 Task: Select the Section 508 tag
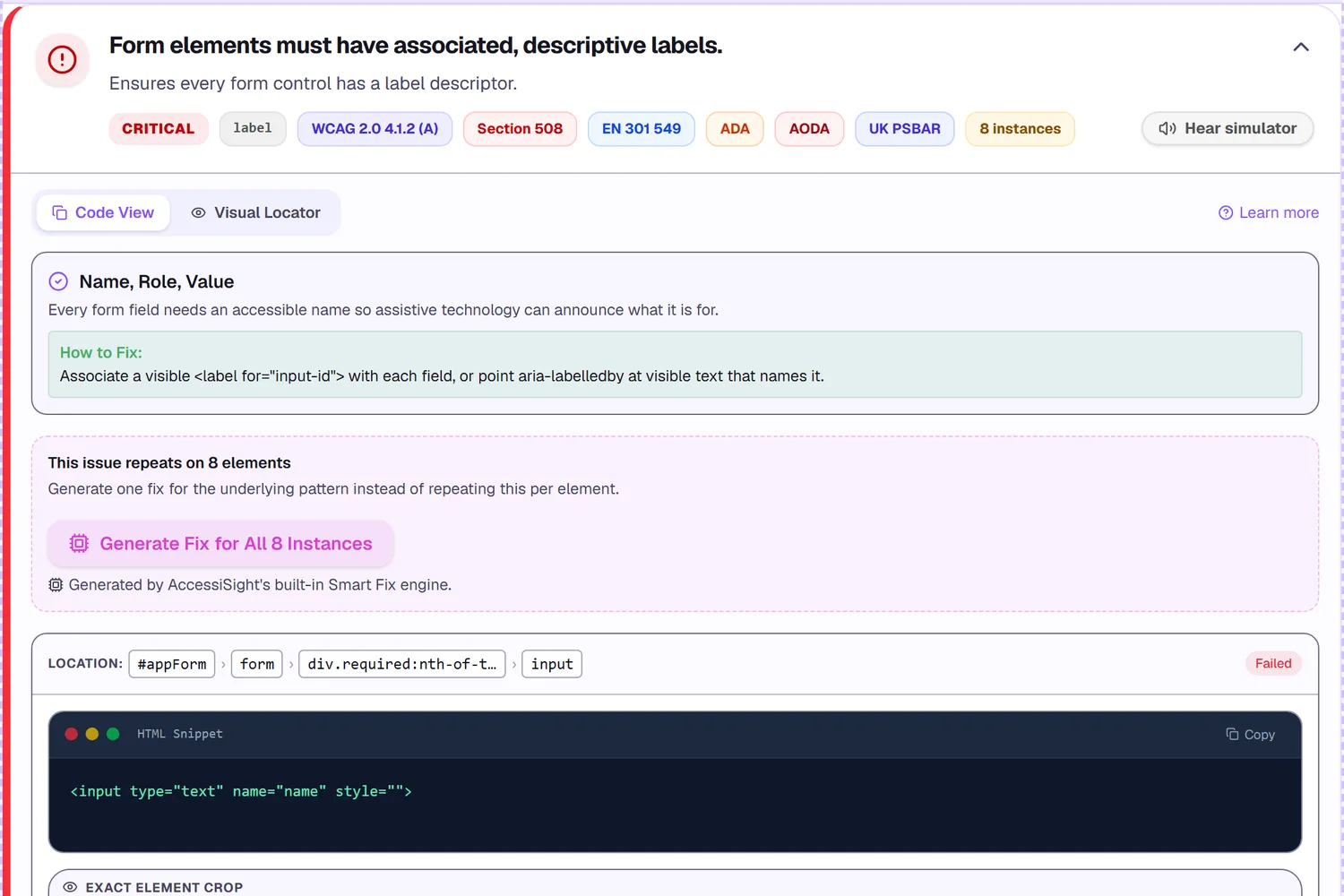tap(520, 128)
